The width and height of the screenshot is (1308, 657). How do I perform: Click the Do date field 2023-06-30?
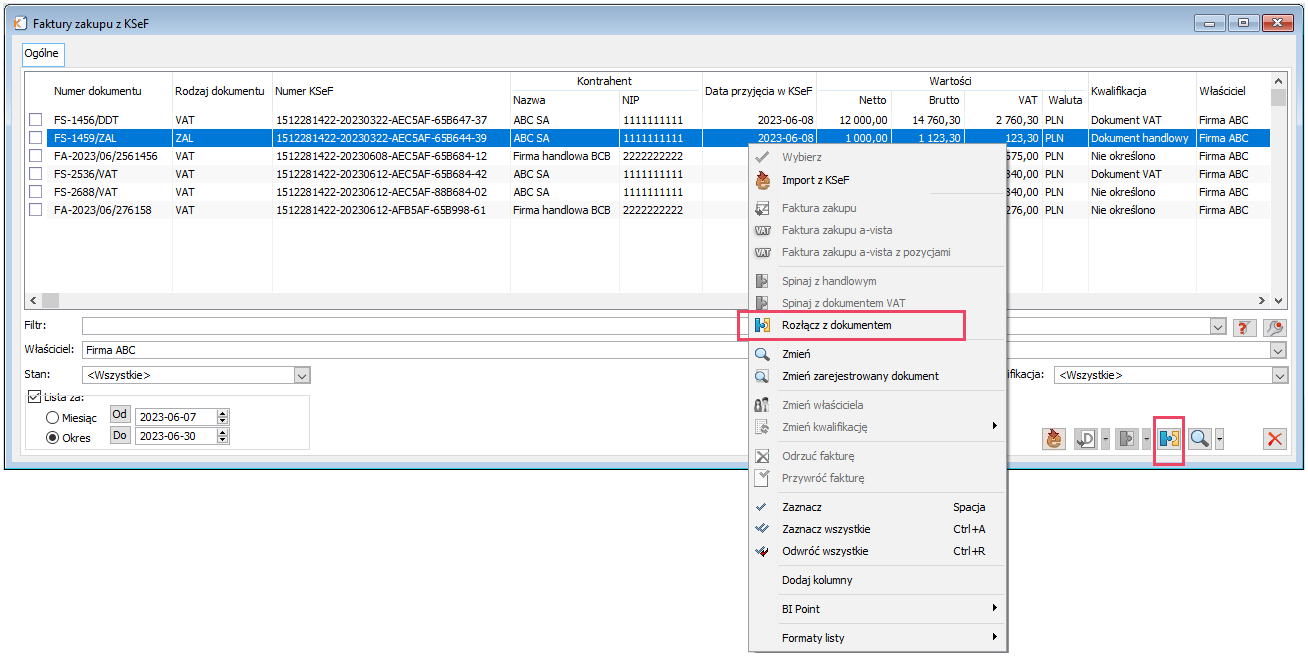175,437
